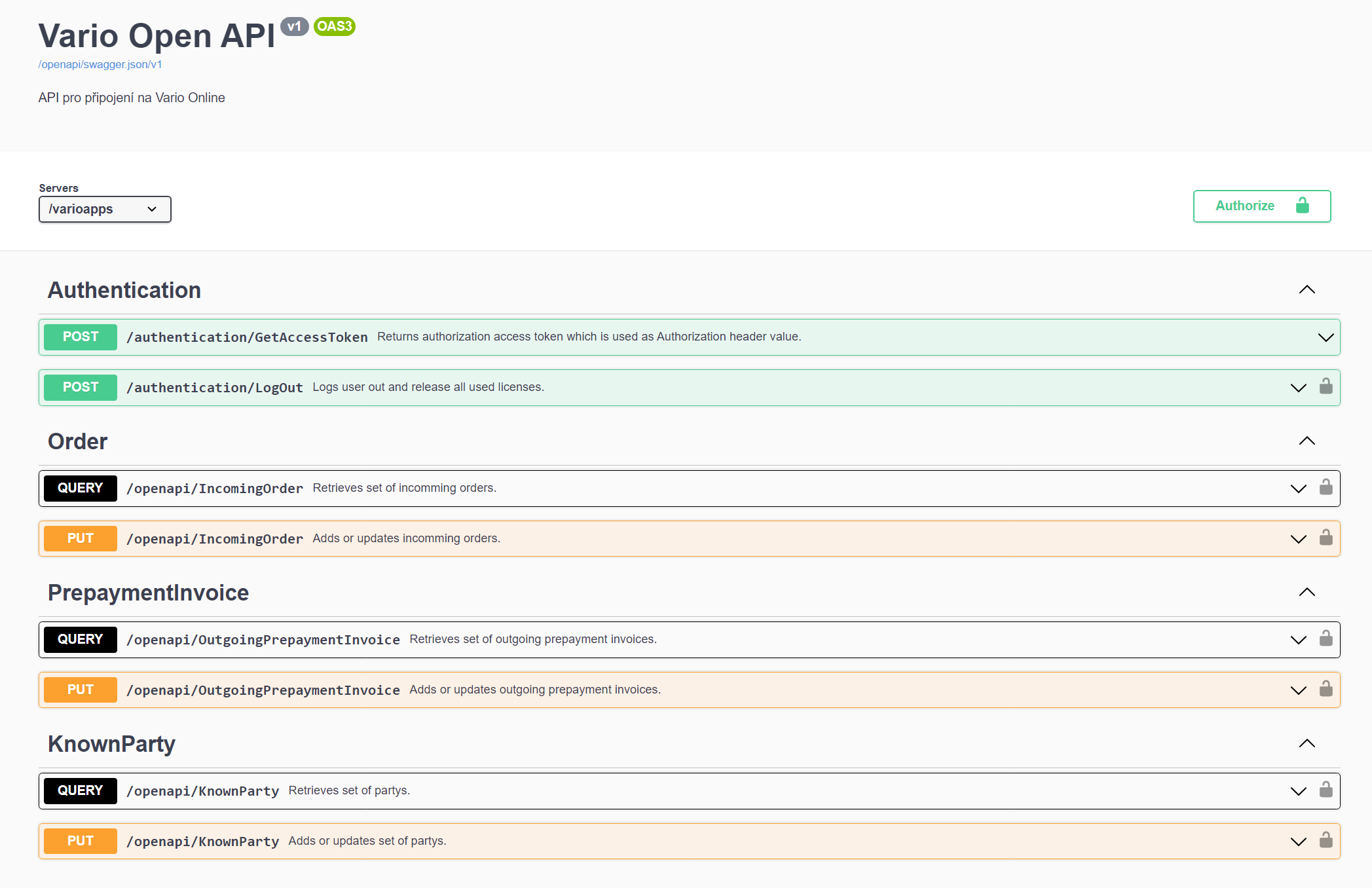Open the Servers dropdown showing /varioapps
The image size is (1372, 888).
click(x=105, y=209)
